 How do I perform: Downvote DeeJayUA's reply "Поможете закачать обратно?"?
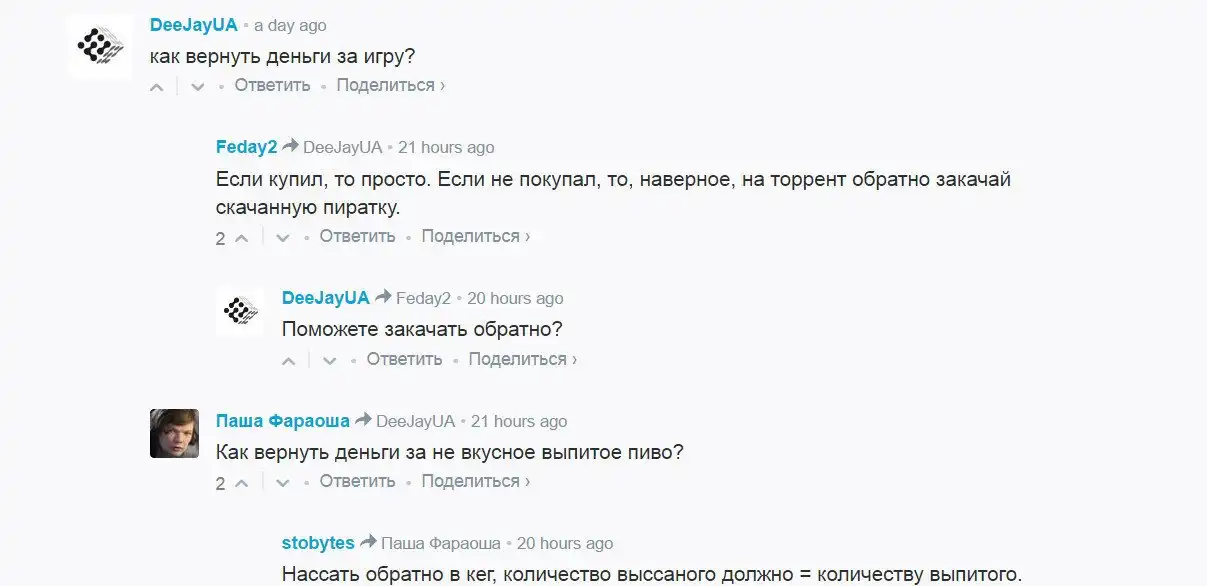(329, 361)
